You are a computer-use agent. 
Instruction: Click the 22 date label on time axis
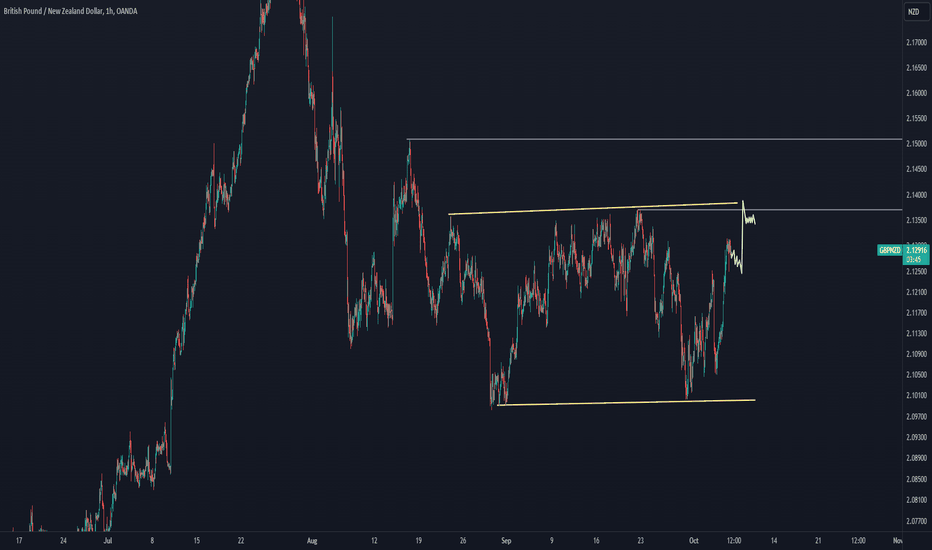tap(241, 540)
